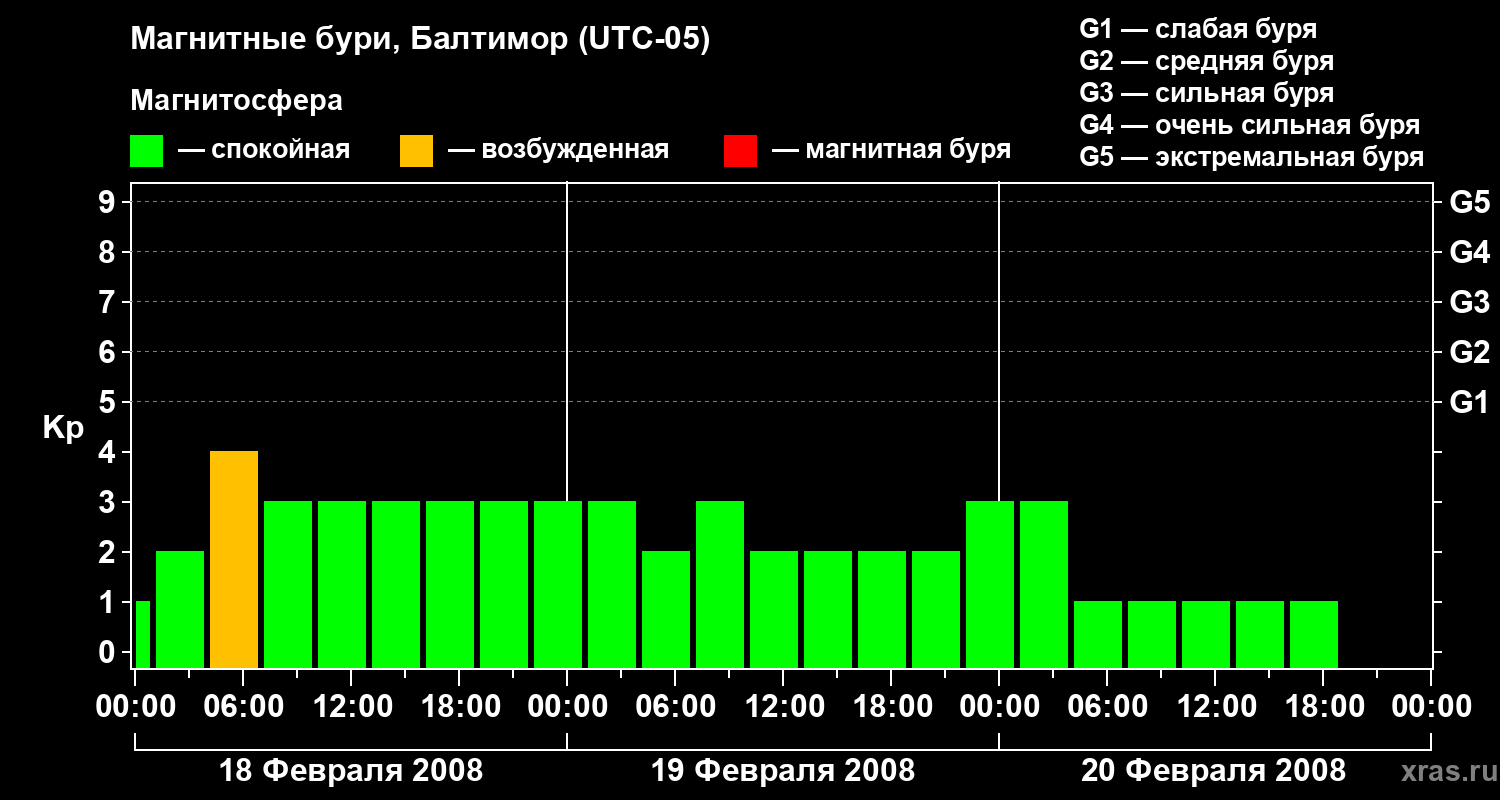Click the '18:00' time label under 18 February
The image size is (1500, 800).
click(x=459, y=706)
